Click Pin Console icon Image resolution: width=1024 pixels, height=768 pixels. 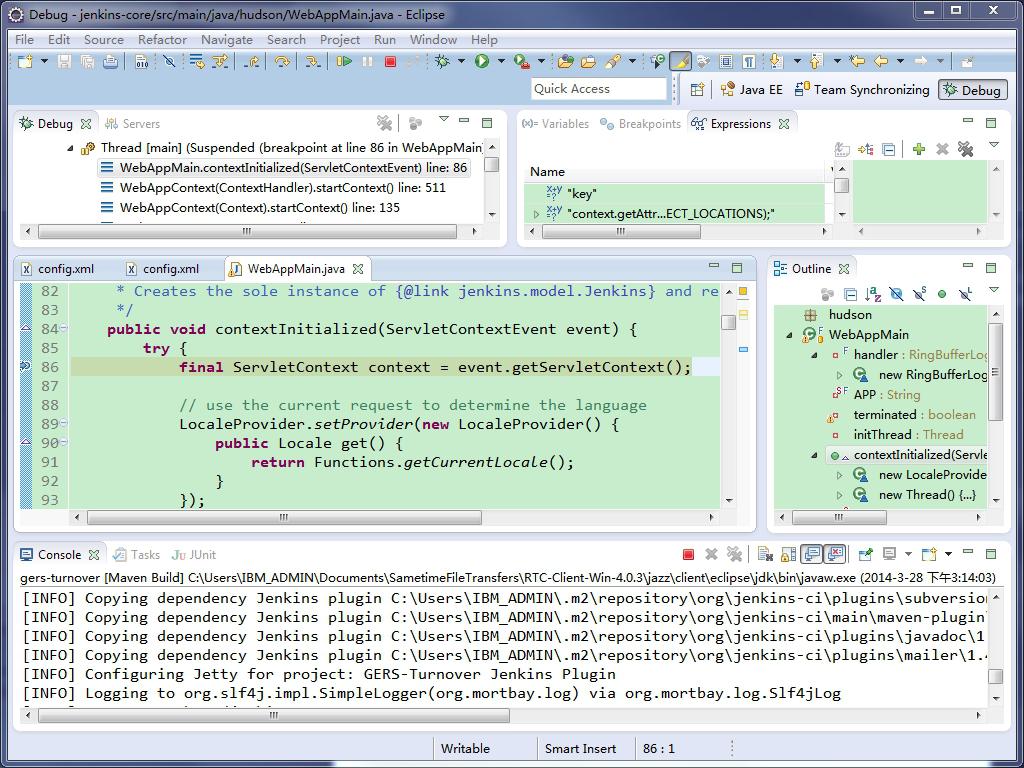pyautogui.click(x=866, y=554)
